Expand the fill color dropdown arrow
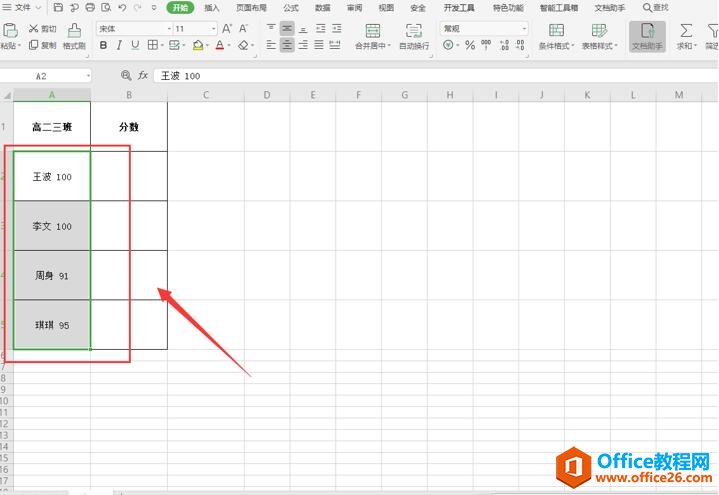Screen dimensions: 719x495 (x=207, y=45)
